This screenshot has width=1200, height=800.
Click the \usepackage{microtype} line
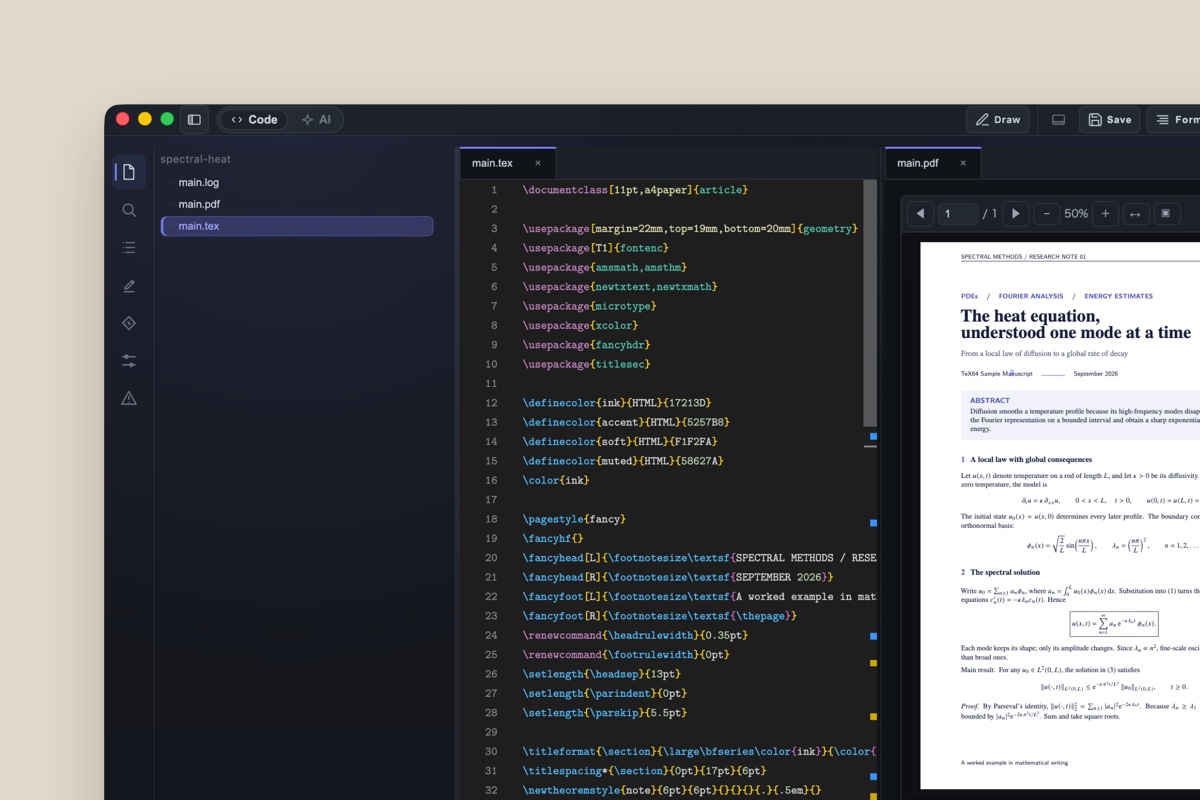[x=589, y=306]
